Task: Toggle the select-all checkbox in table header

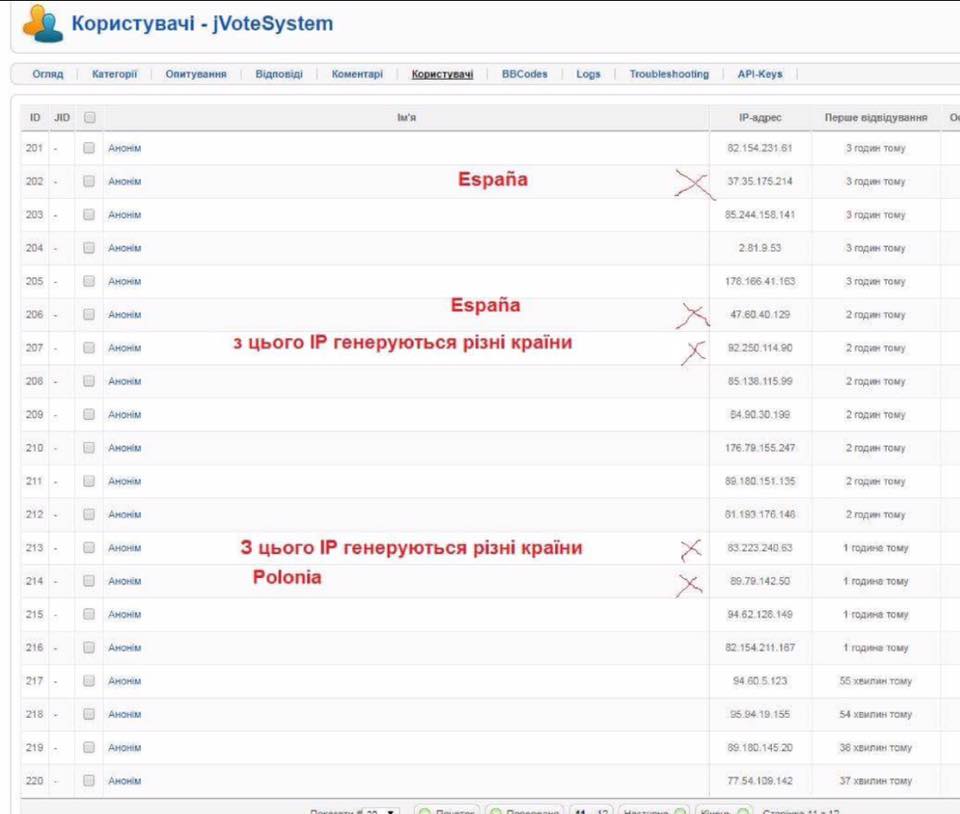Action: [x=89, y=118]
